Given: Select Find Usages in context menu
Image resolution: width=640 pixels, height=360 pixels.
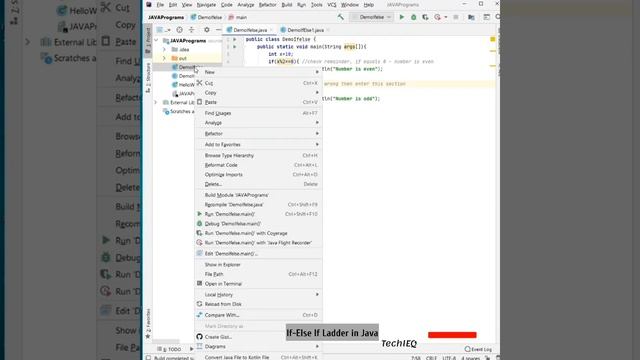Looking at the screenshot, I should click(x=258, y=113).
